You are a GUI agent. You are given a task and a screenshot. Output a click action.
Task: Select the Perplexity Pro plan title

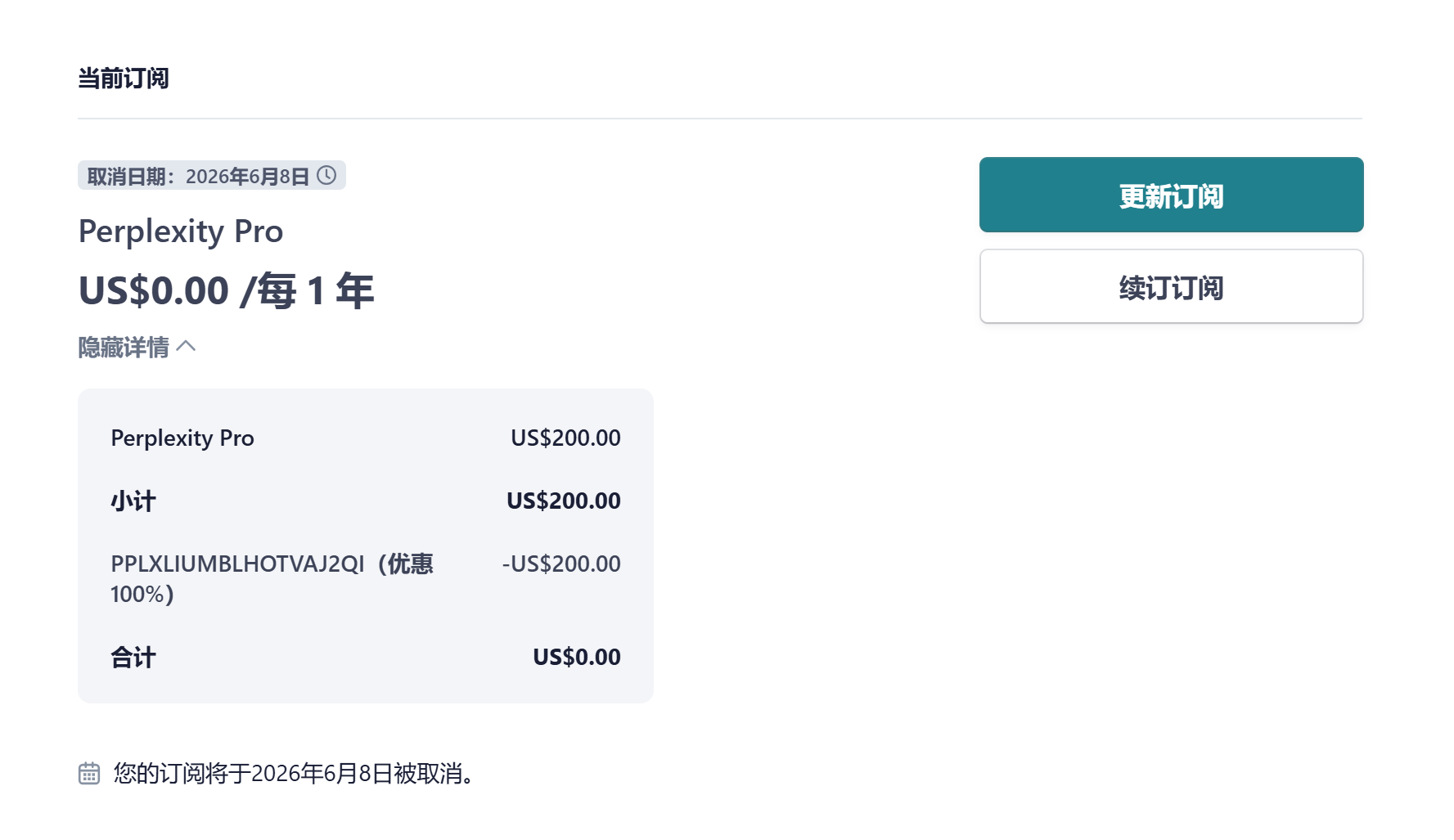[x=181, y=231]
